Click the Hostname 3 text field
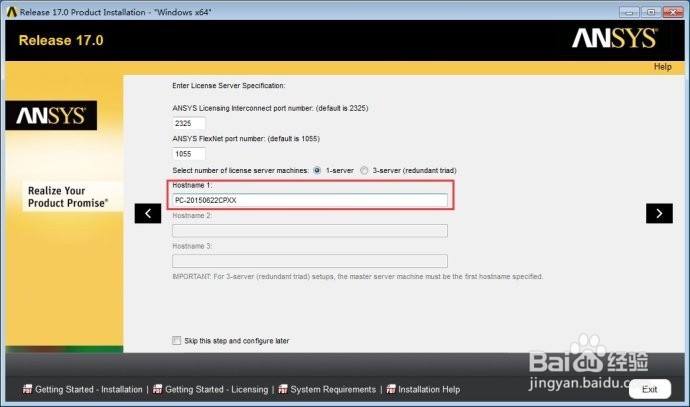 tap(310, 261)
